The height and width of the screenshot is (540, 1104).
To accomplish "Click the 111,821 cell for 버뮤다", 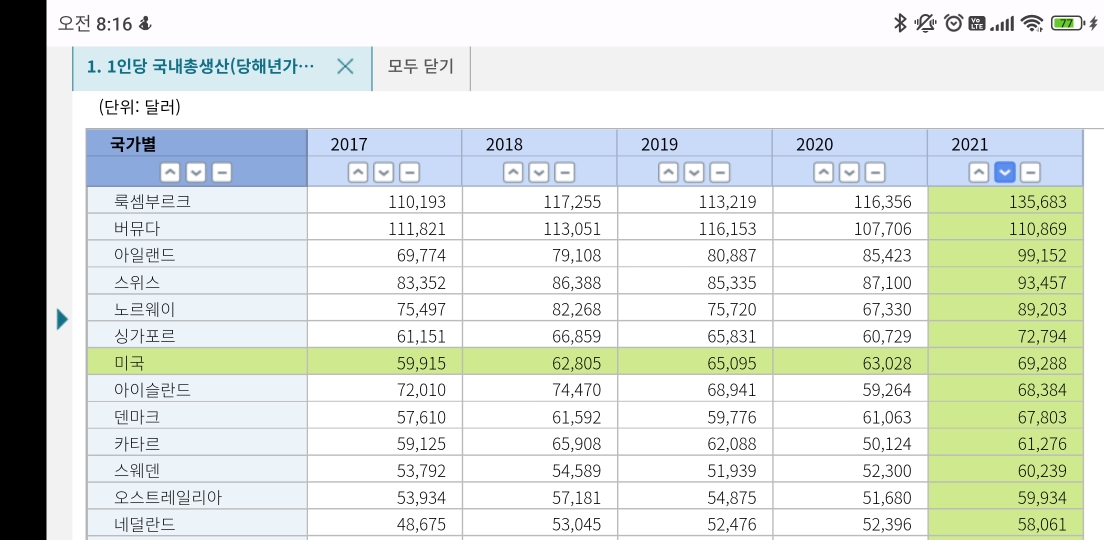I will pyautogui.click(x=384, y=228).
